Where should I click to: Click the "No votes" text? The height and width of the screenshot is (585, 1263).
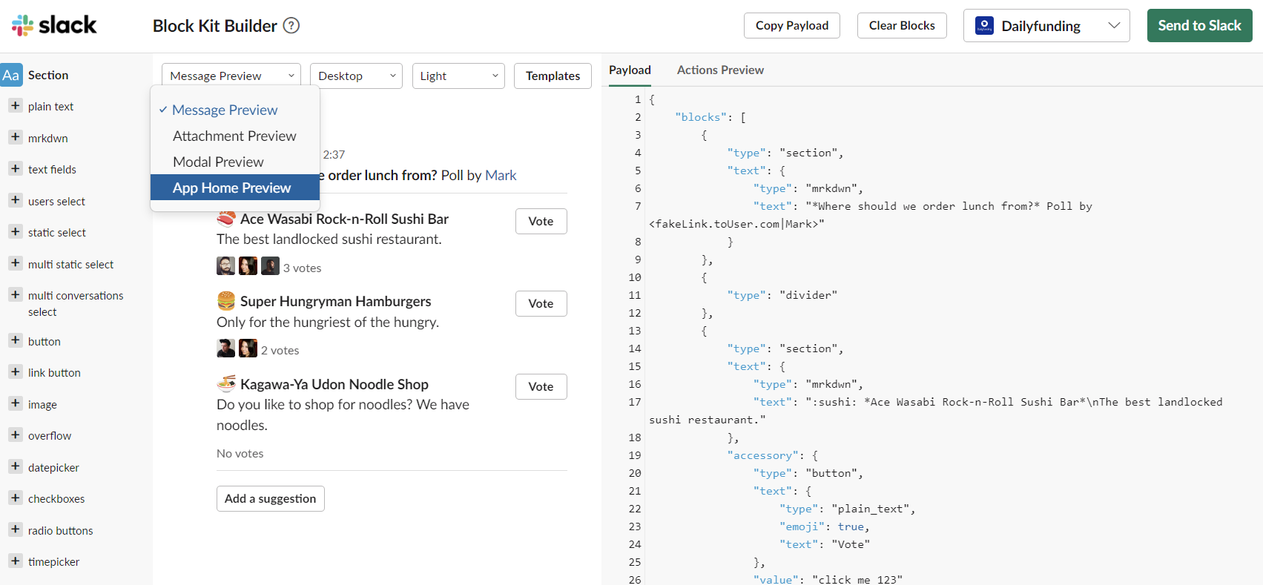point(240,453)
